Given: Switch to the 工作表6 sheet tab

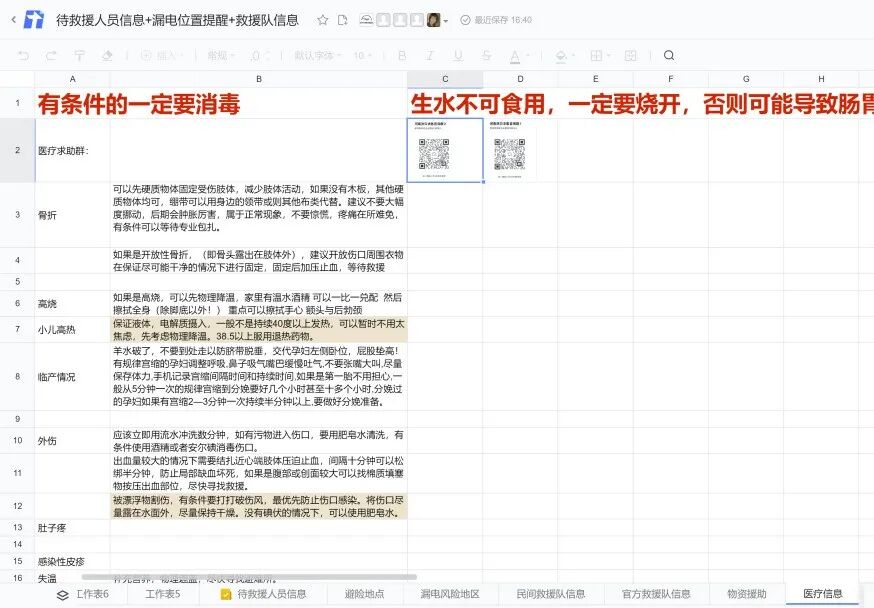Looking at the screenshot, I should [93, 594].
